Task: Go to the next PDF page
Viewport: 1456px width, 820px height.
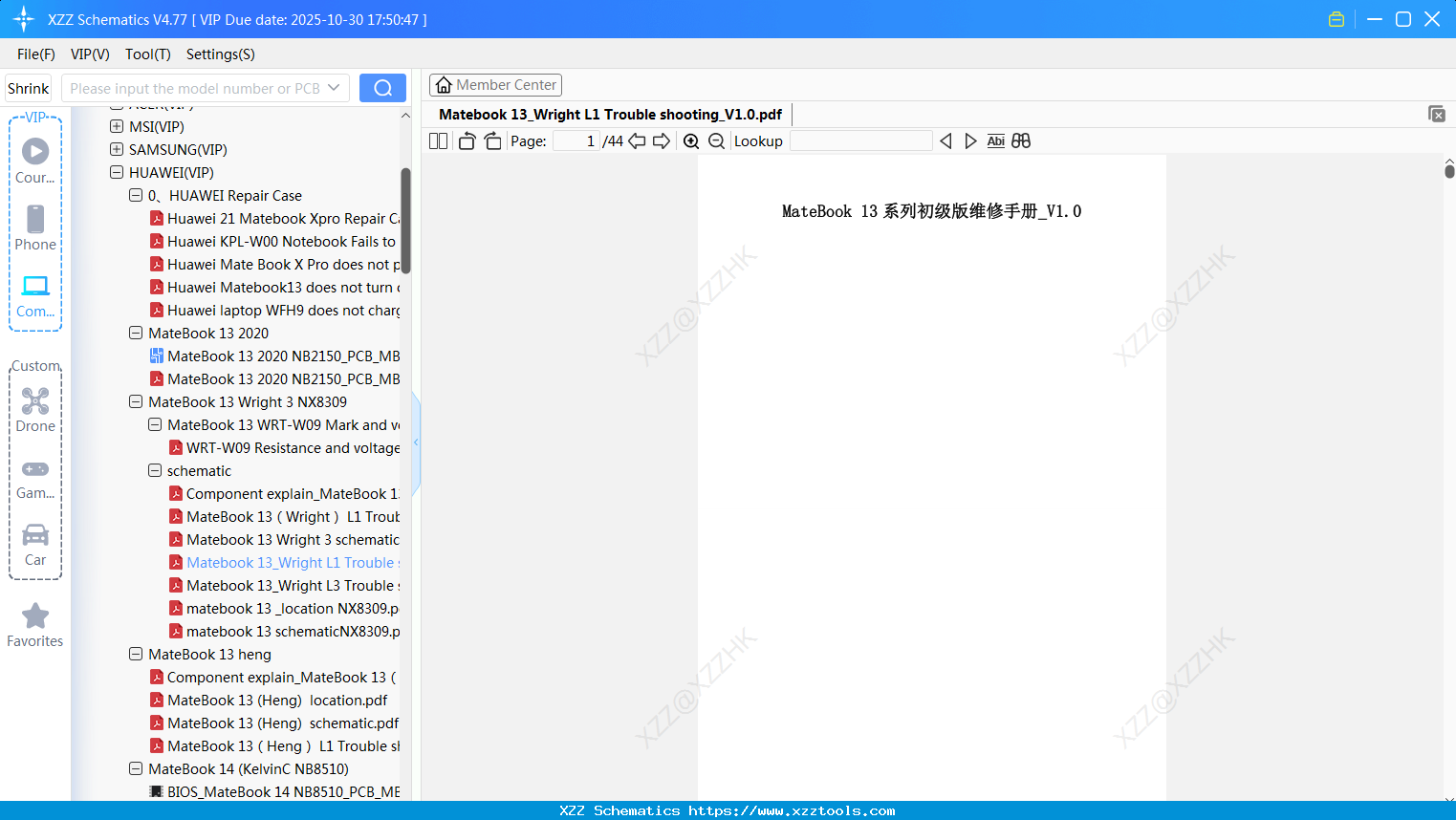Action: point(662,141)
